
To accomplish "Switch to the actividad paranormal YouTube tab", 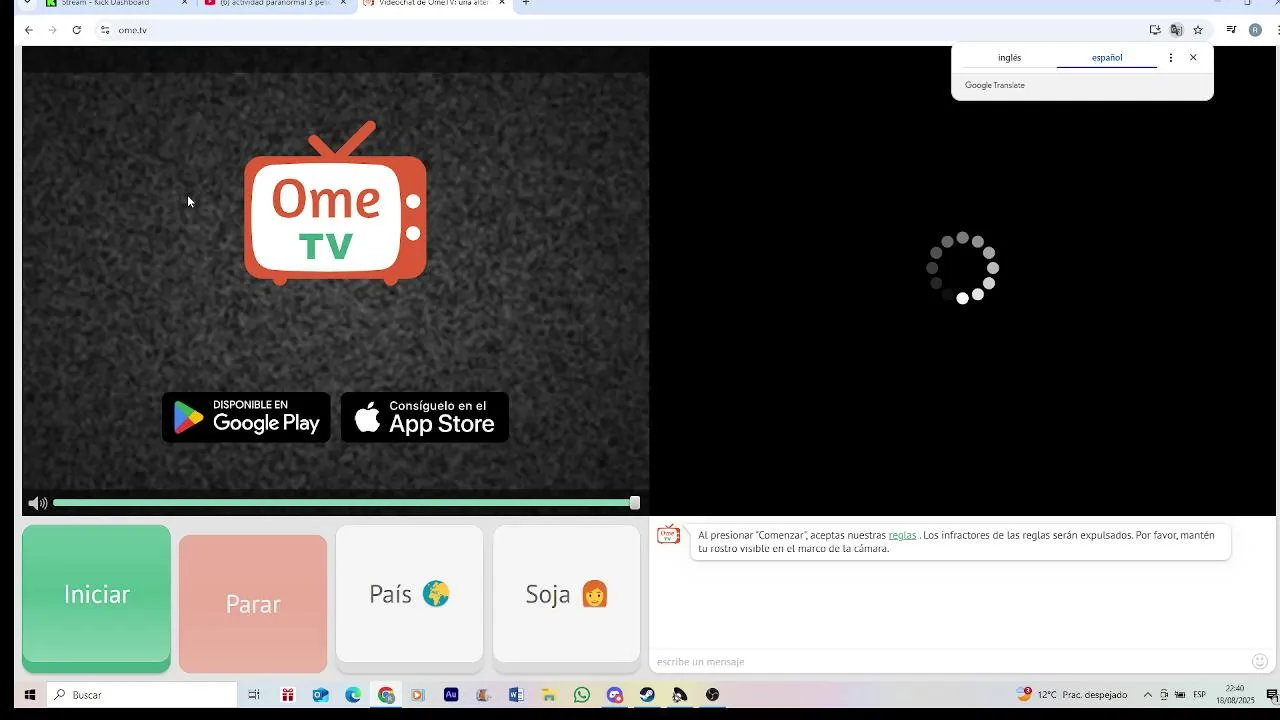I will pos(274,3).
